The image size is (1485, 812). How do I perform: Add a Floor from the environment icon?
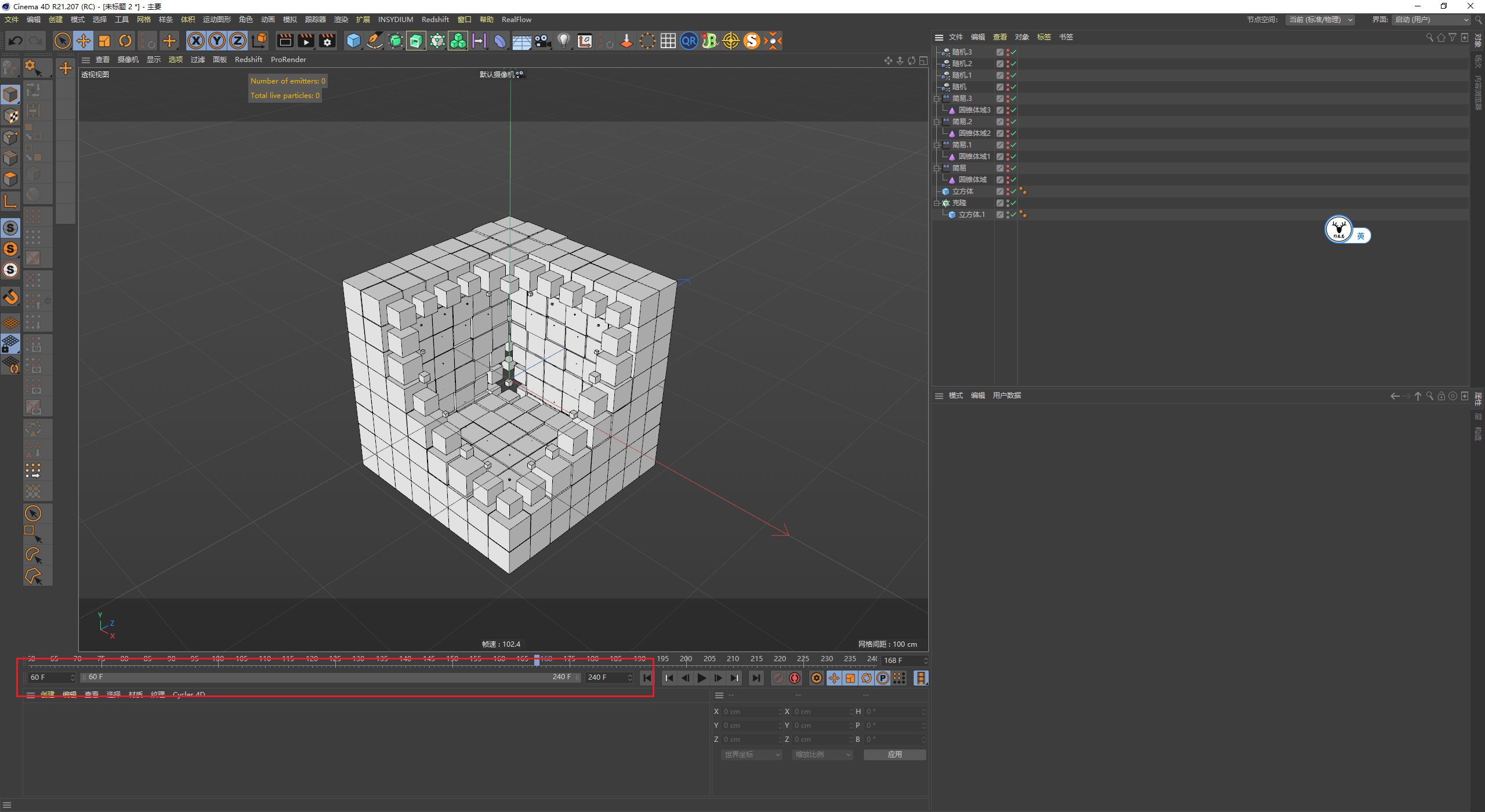click(x=521, y=41)
